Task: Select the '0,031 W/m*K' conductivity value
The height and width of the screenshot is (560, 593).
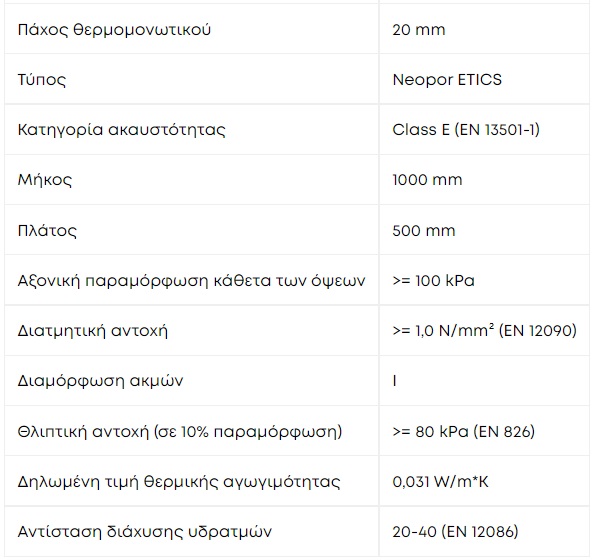Action: tap(440, 482)
